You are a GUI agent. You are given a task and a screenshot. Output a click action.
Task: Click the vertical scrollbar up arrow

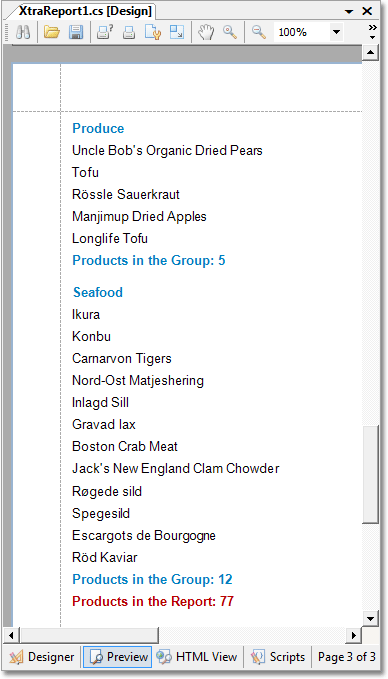click(370, 53)
